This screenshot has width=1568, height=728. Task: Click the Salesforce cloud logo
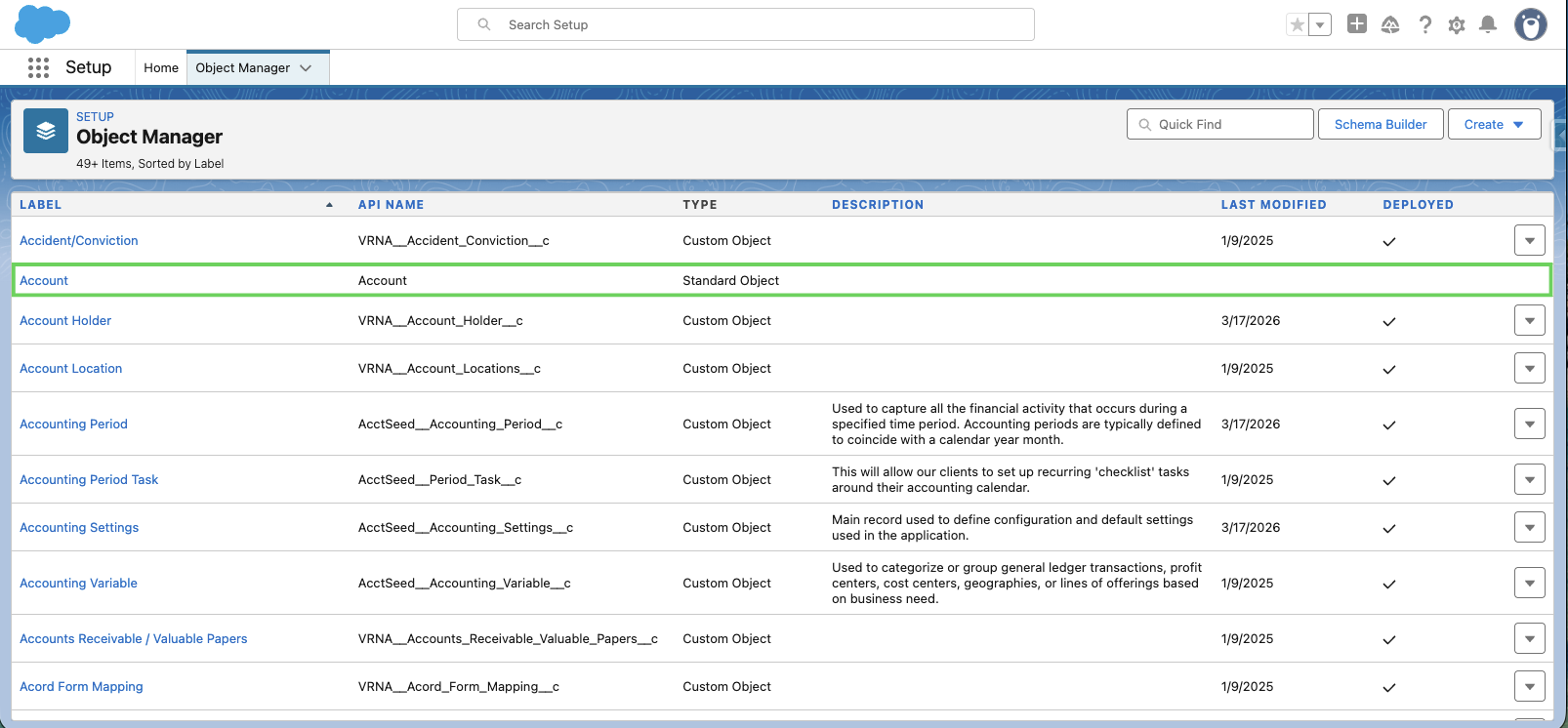point(43,23)
